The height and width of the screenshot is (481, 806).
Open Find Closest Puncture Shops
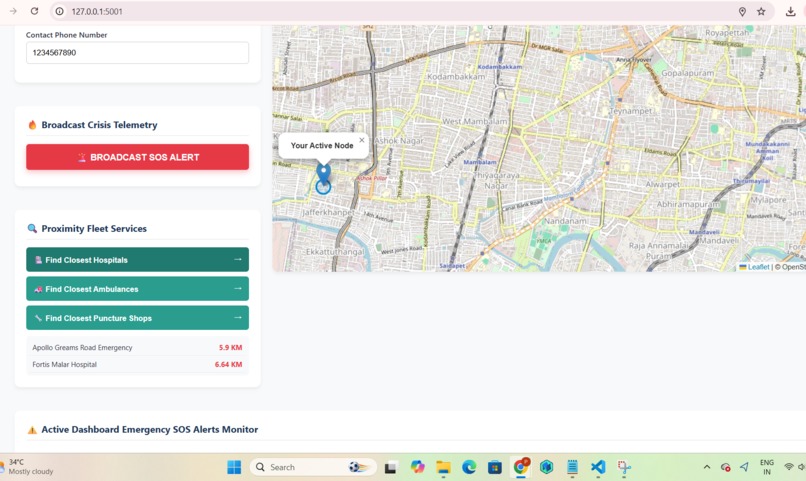137,318
